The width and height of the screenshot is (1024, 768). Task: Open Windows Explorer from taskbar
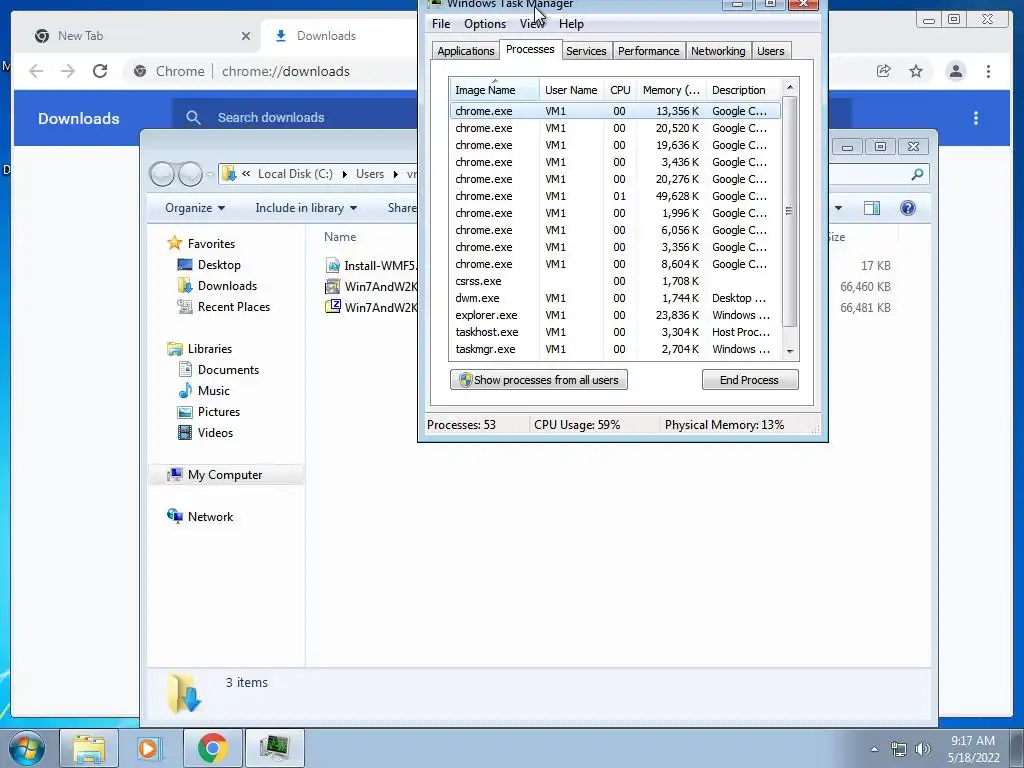tap(89, 748)
